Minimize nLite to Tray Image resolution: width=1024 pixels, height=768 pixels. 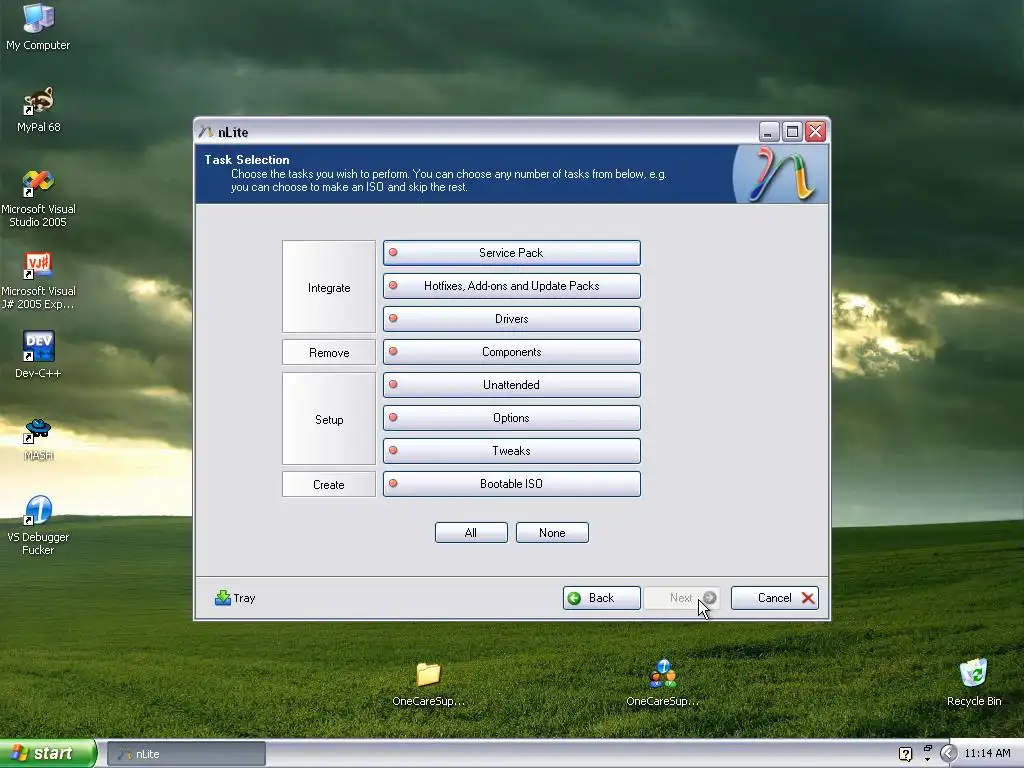(x=235, y=598)
